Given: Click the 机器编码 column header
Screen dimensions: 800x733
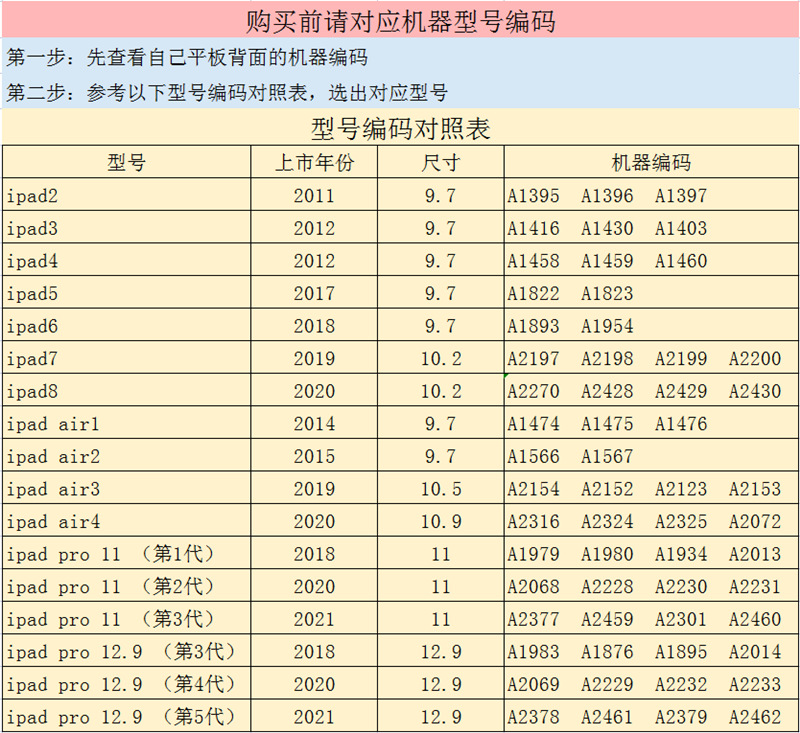Looking at the screenshot, I should pyautogui.click(x=651, y=163).
